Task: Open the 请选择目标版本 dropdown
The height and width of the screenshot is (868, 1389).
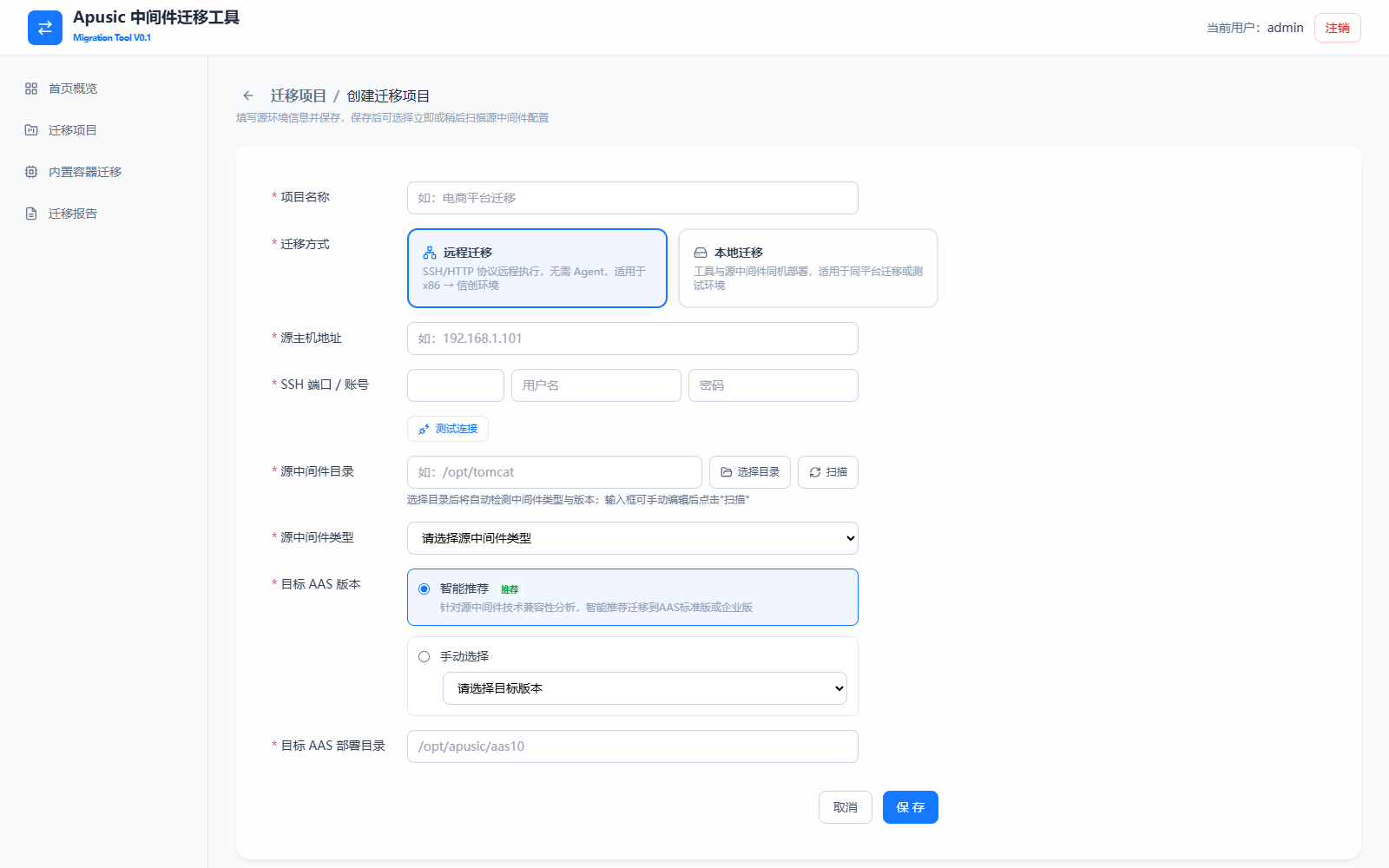Action: tap(645, 688)
